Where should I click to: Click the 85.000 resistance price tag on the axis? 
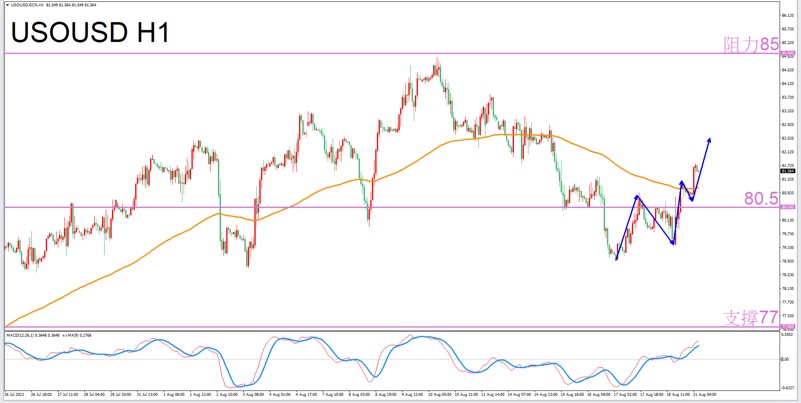[x=786, y=53]
